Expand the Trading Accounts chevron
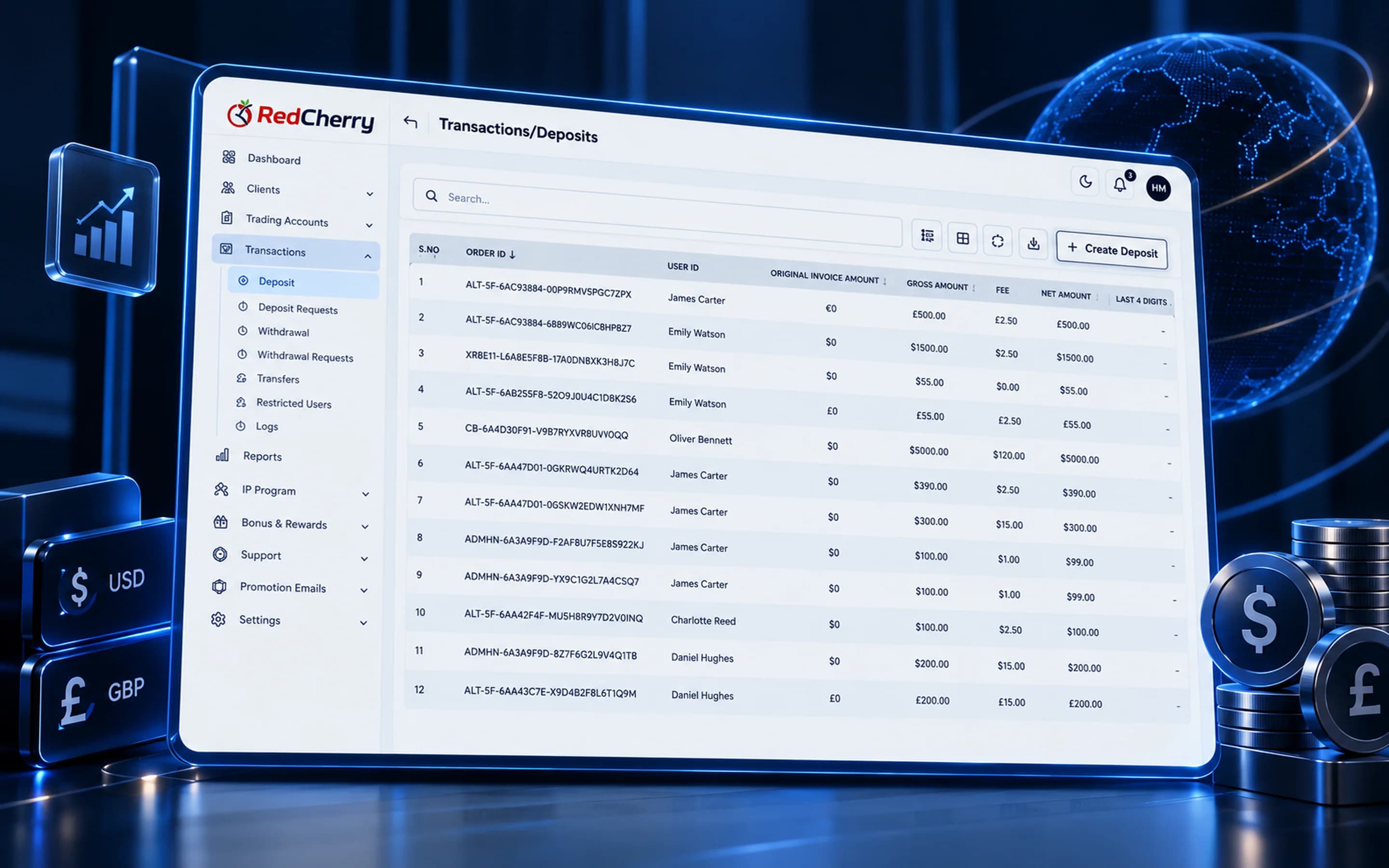Image resolution: width=1389 pixels, height=868 pixels. click(369, 225)
